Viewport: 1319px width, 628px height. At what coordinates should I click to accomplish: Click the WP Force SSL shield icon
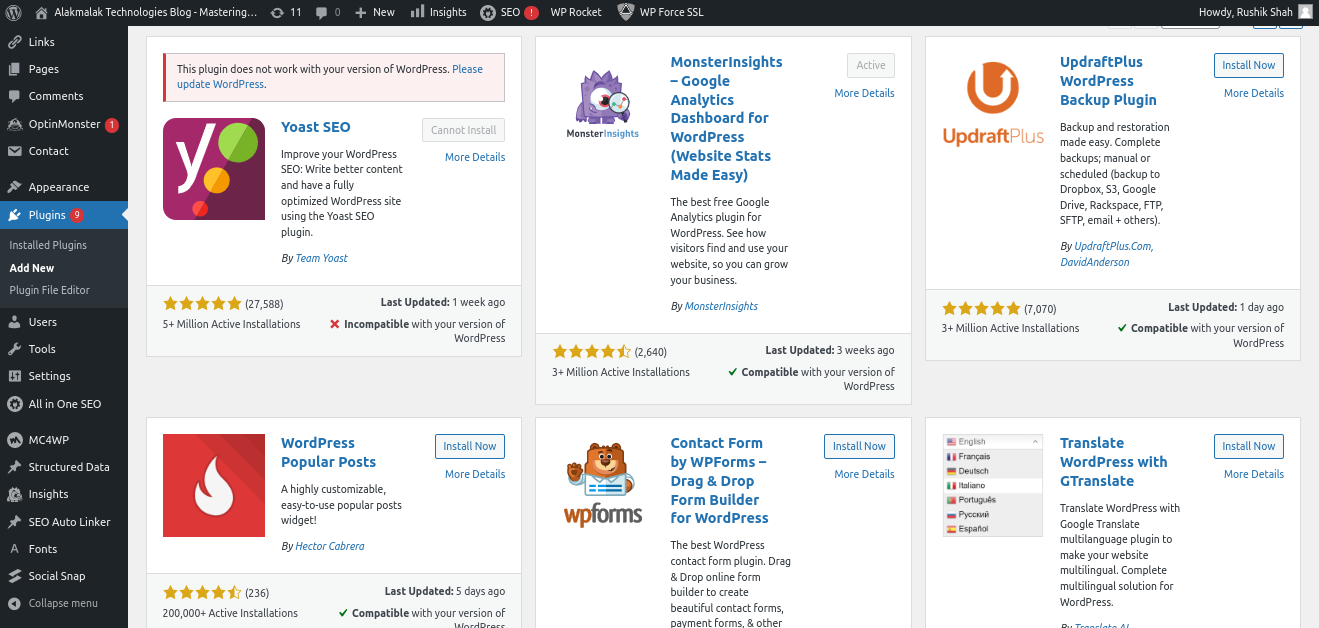pos(625,12)
